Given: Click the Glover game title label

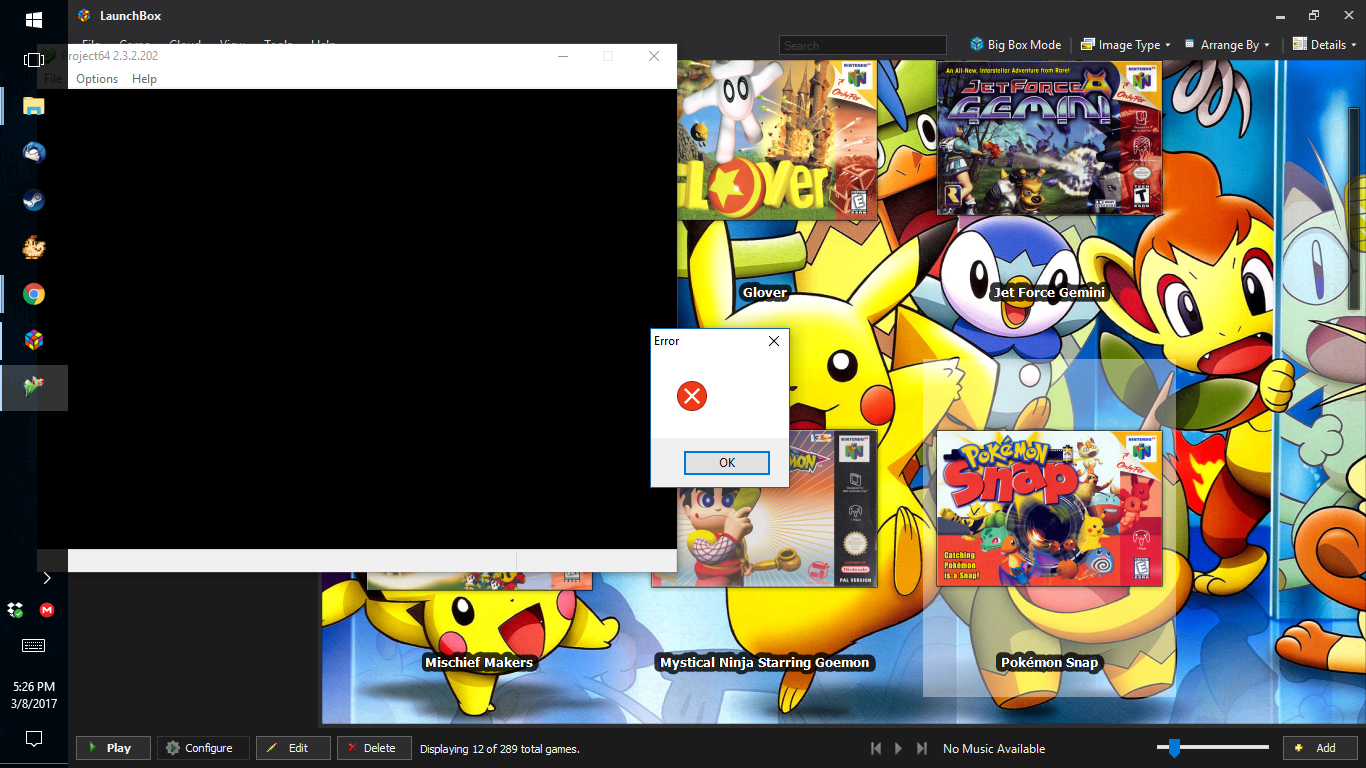Looking at the screenshot, I should [765, 293].
